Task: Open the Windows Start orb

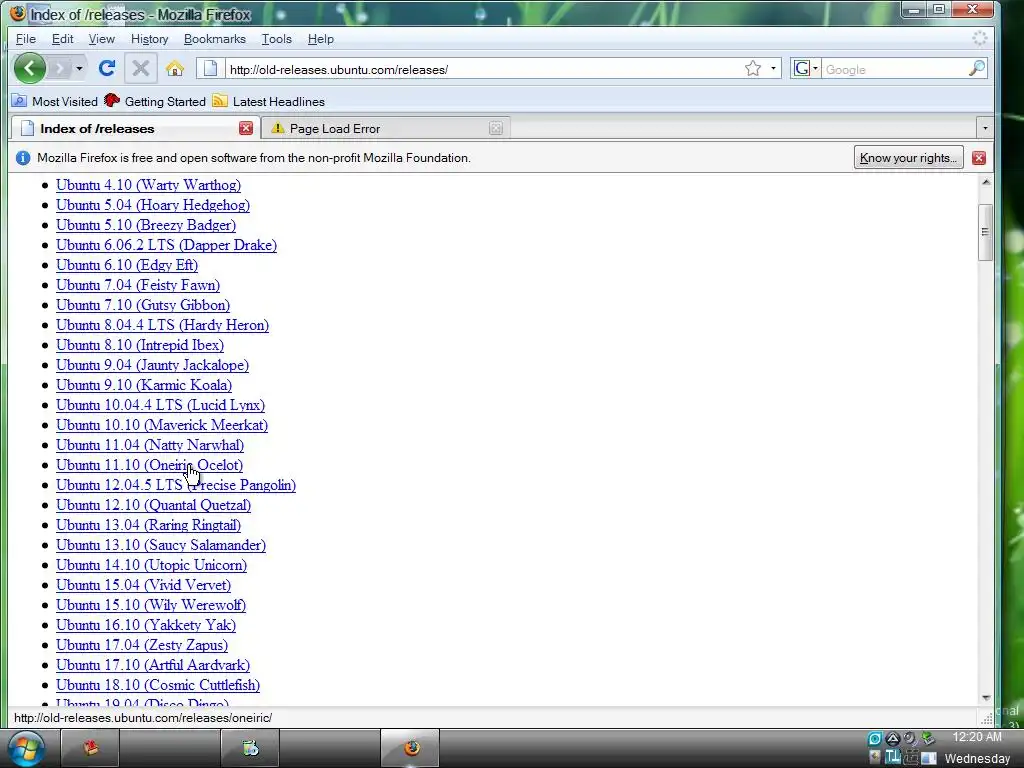Action: [26, 748]
